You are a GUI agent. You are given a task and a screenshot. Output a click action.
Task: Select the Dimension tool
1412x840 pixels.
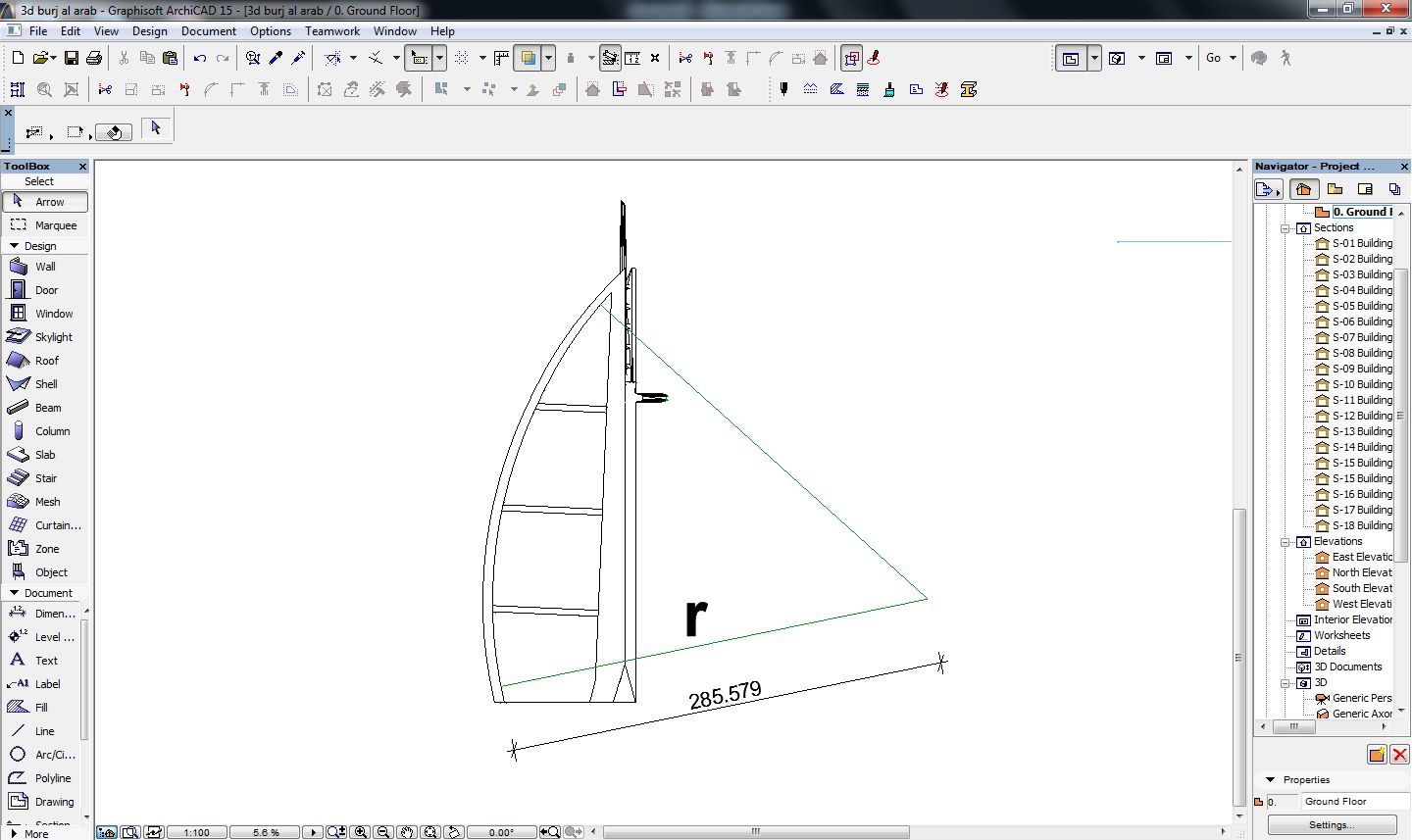pos(41,614)
